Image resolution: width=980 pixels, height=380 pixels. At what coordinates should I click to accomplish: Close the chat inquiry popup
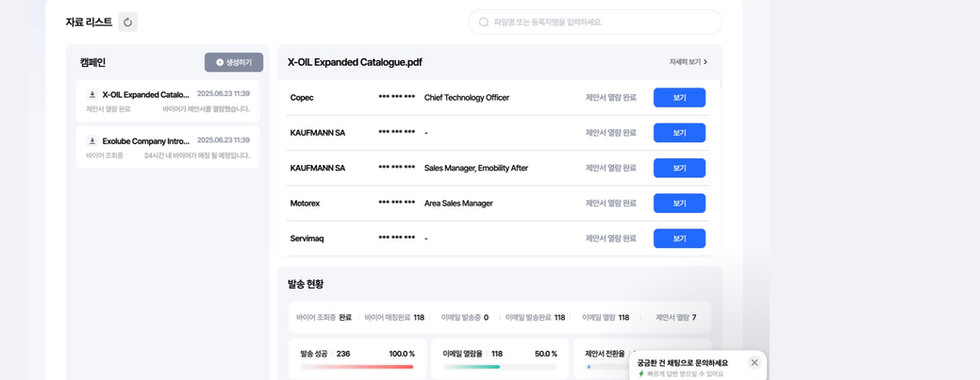tap(754, 362)
